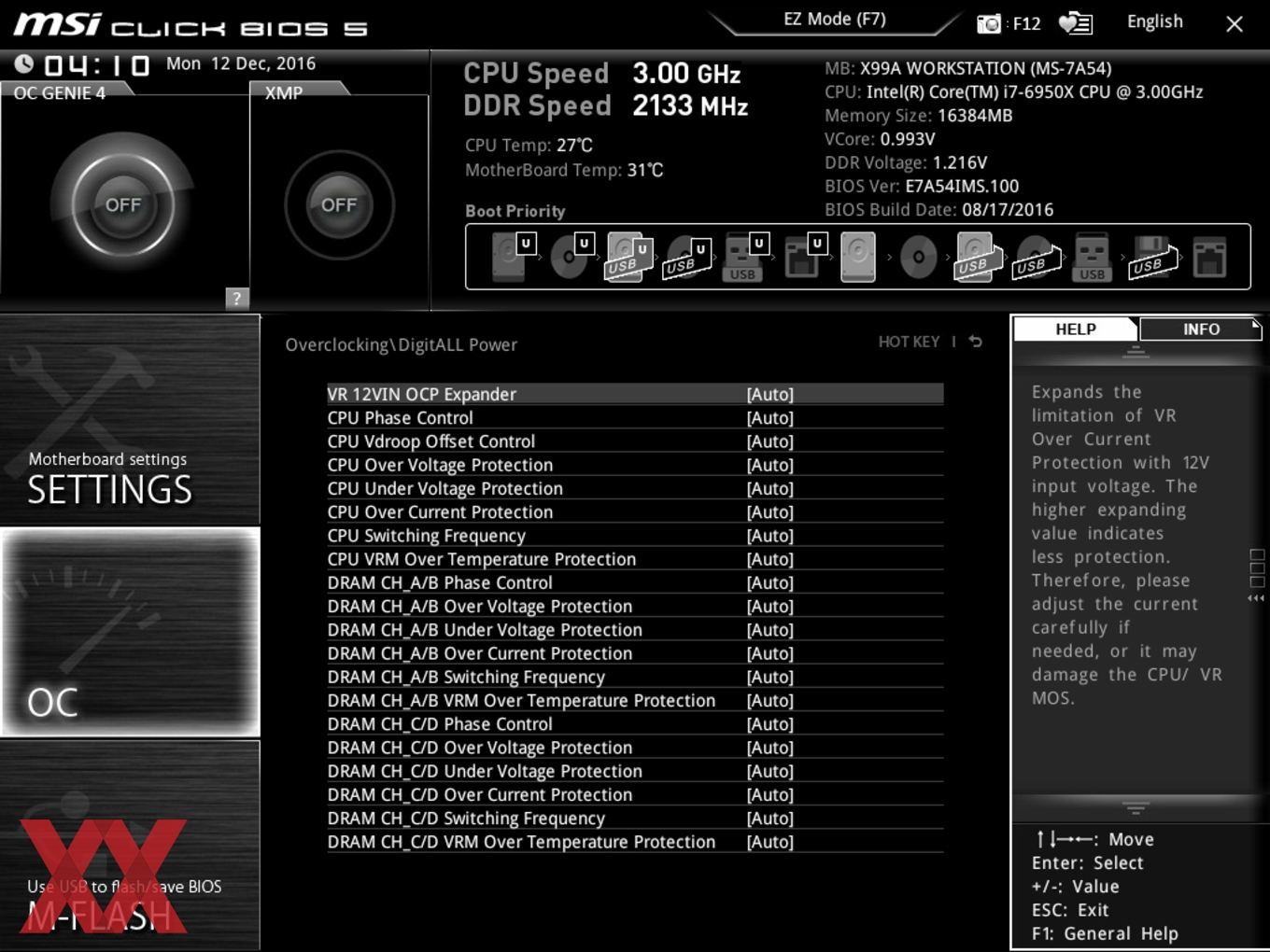The image size is (1270, 952).
Task: Select DRAM CH_C/D Switching Frequency row
Action: pos(635,818)
